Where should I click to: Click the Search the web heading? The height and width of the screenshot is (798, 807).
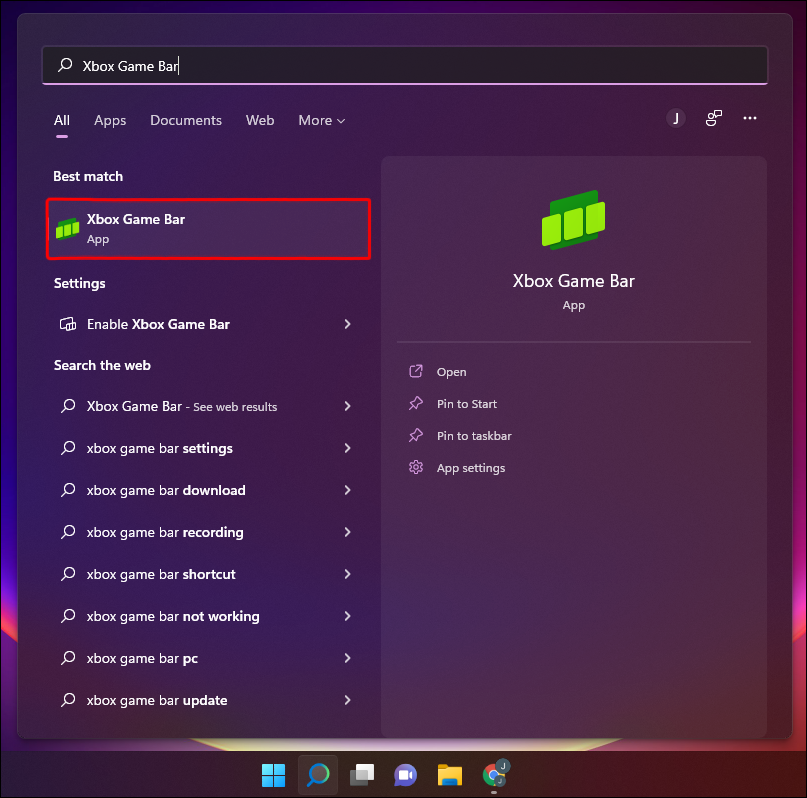pos(102,365)
